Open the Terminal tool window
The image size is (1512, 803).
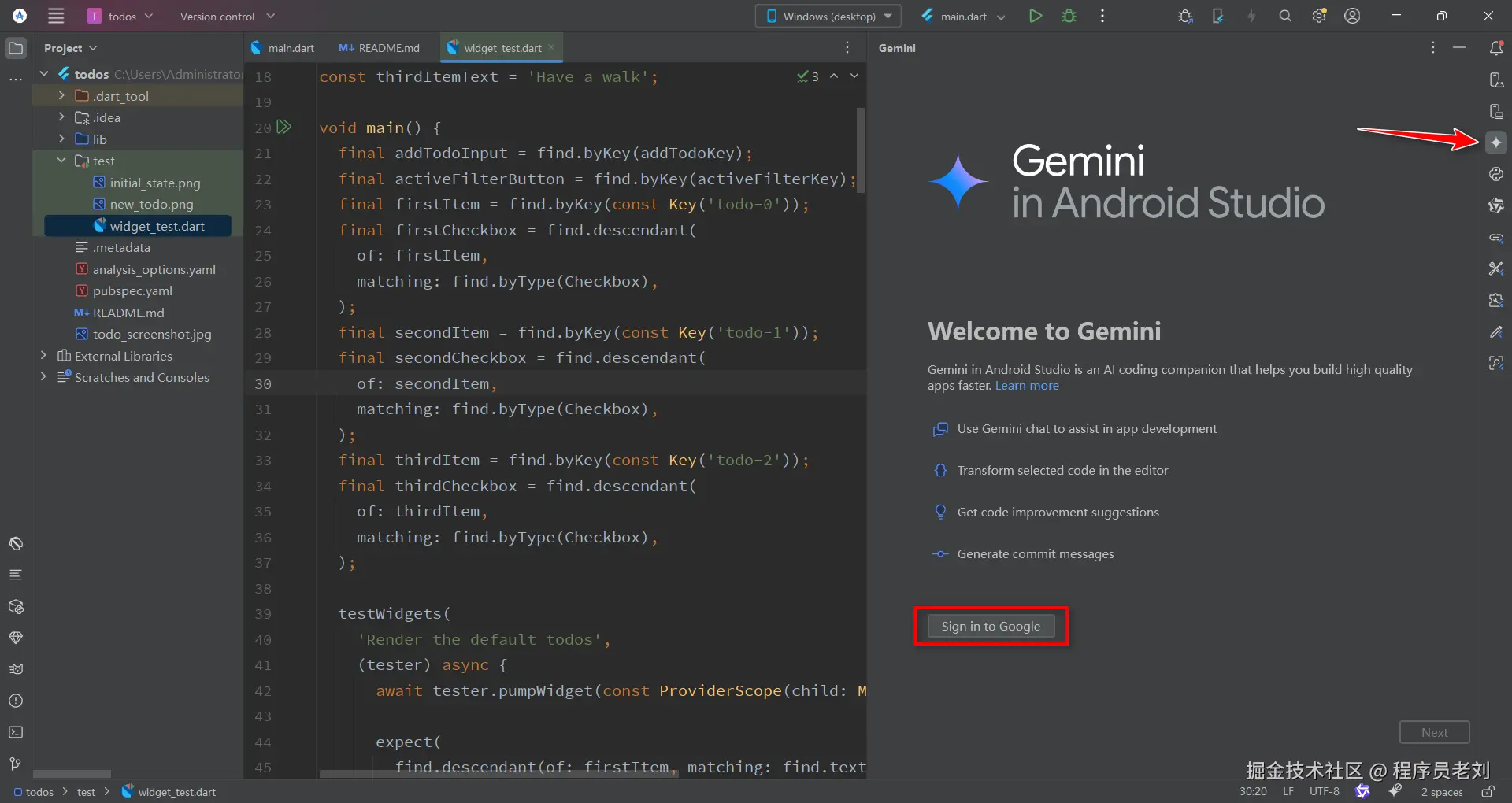tap(16, 732)
